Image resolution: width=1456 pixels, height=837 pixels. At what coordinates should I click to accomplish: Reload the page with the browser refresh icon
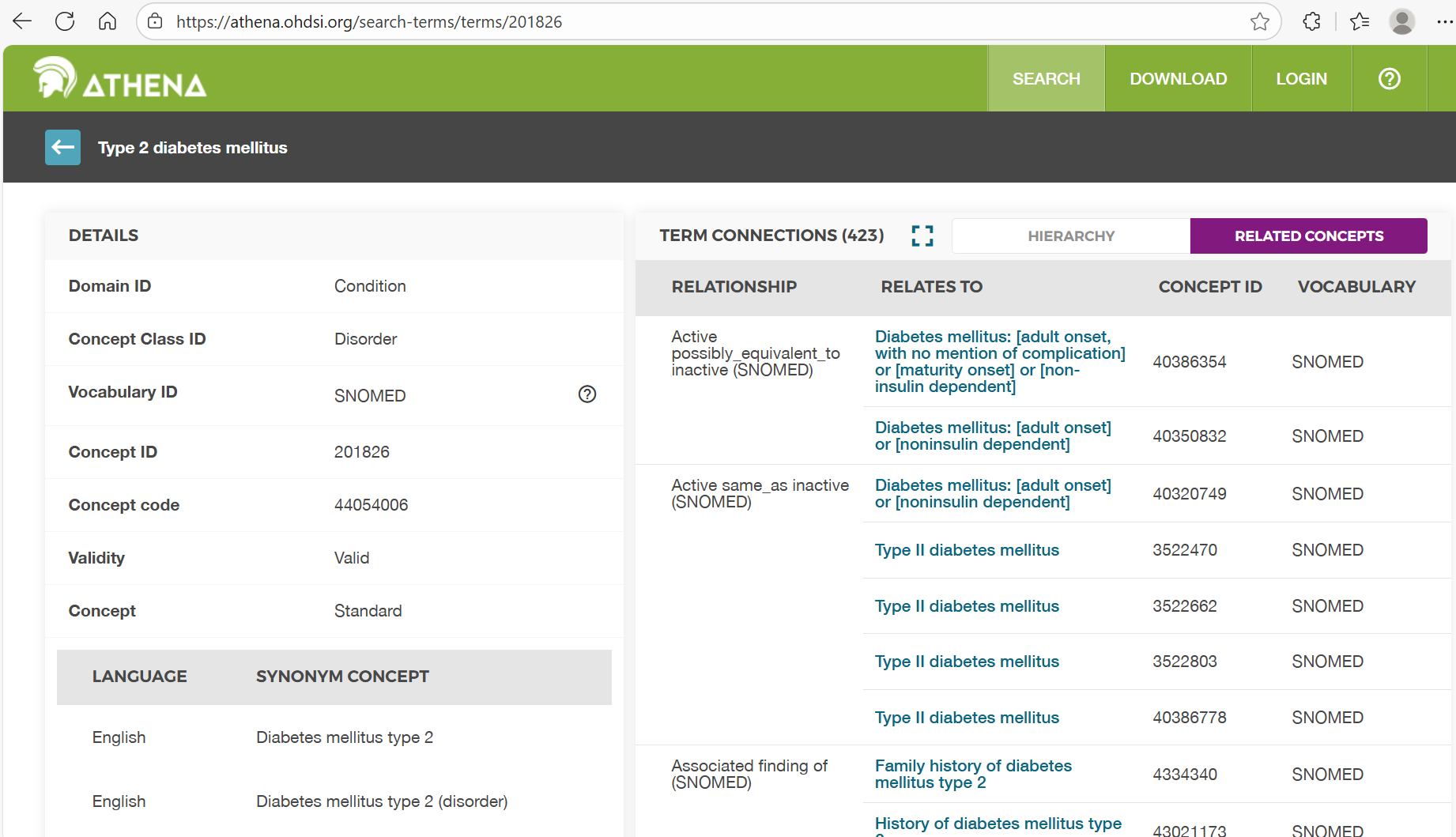[x=65, y=21]
